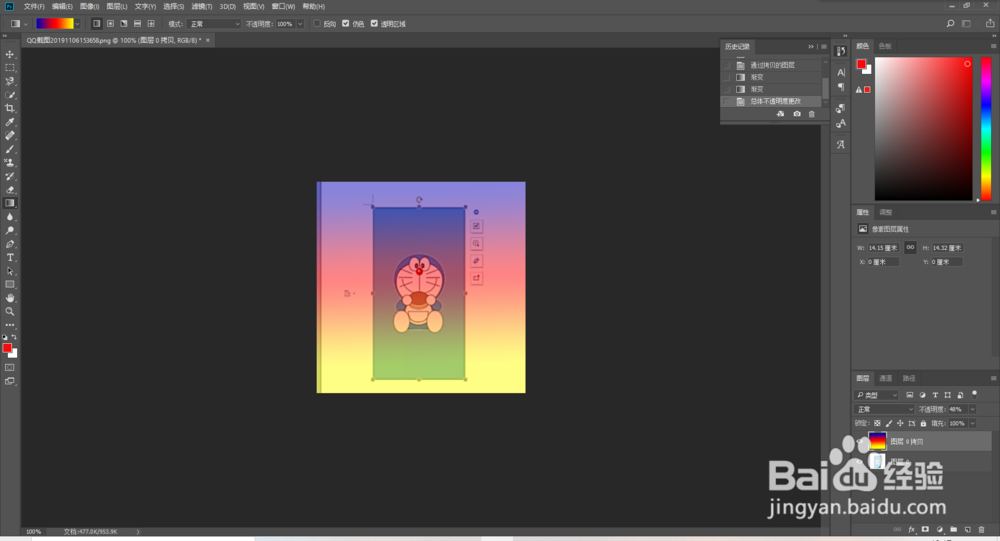The height and width of the screenshot is (541, 1000).
Task: Toggle lock image pixels brush icon
Action: pyautogui.click(x=889, y=424)
